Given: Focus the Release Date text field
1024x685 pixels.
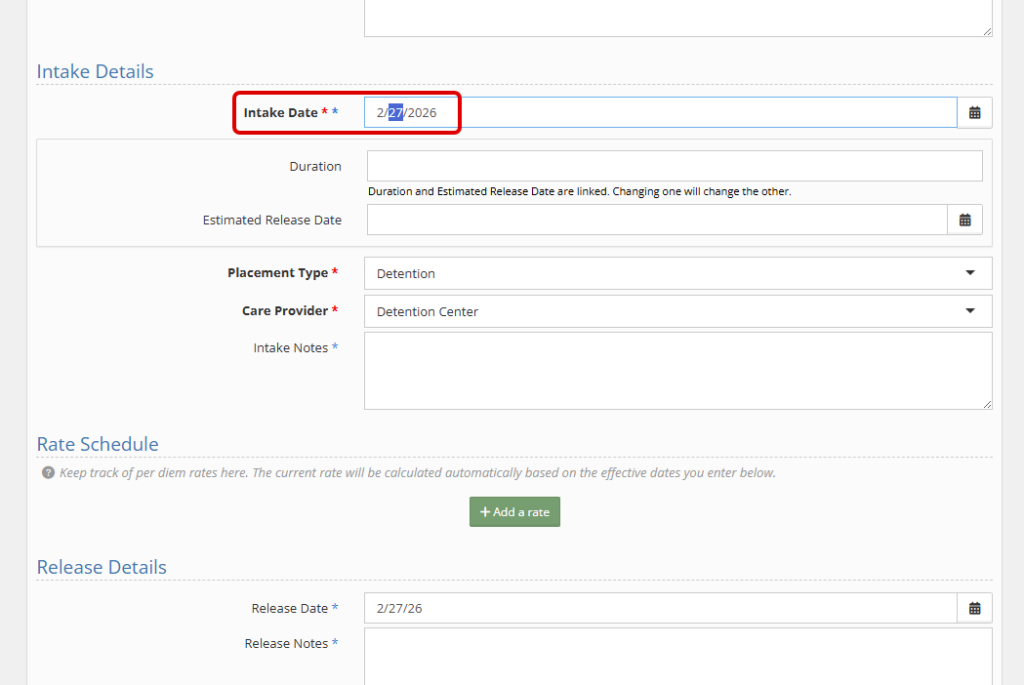Looking at the screenshot, I should coord(660,608).
